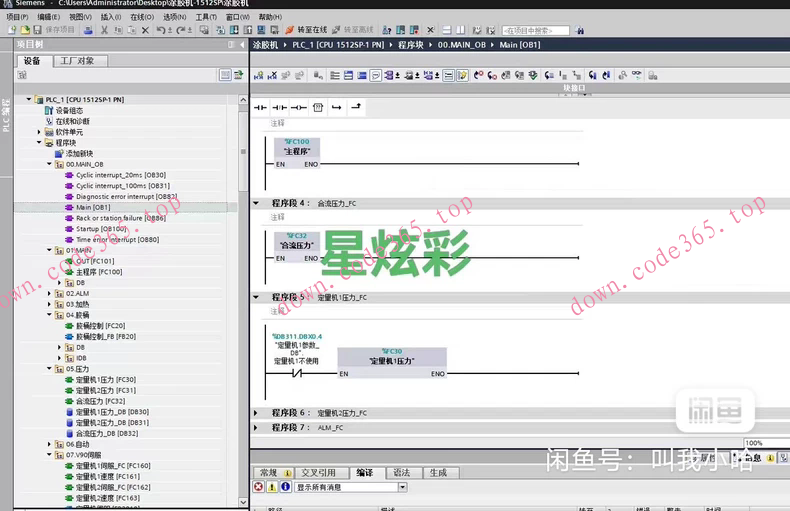Toggle the warning messages filter button
Viewport: 790px width, 511px height.
[272, 487]
